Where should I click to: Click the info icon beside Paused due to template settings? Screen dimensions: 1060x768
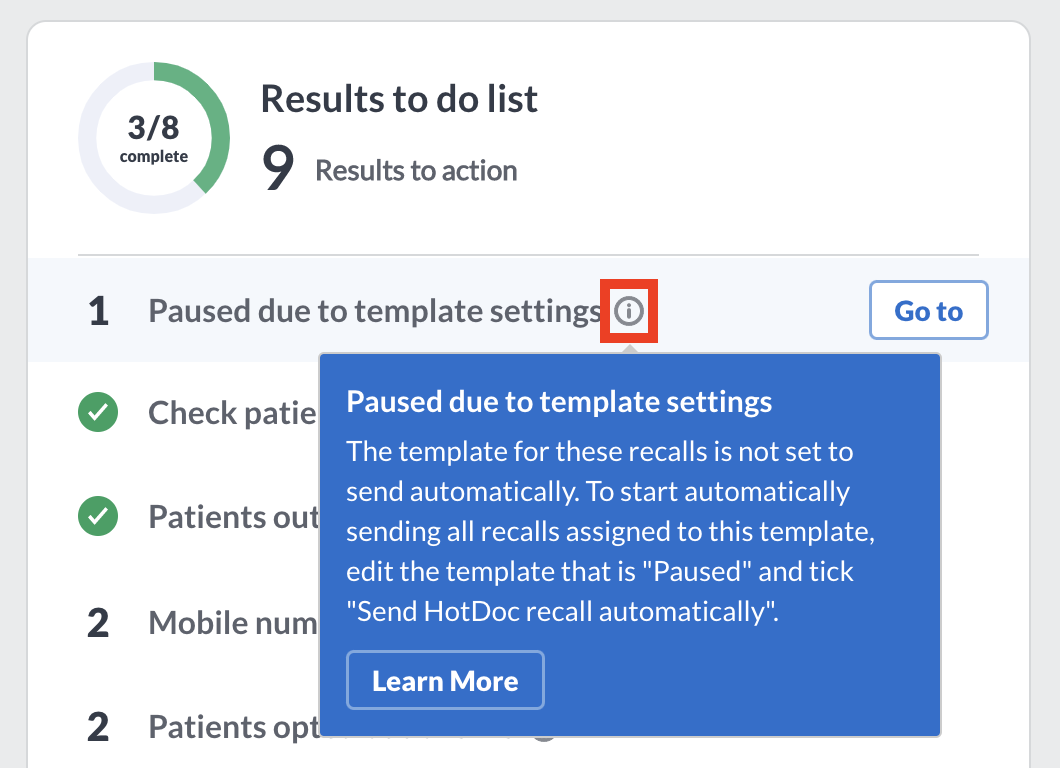629,312
